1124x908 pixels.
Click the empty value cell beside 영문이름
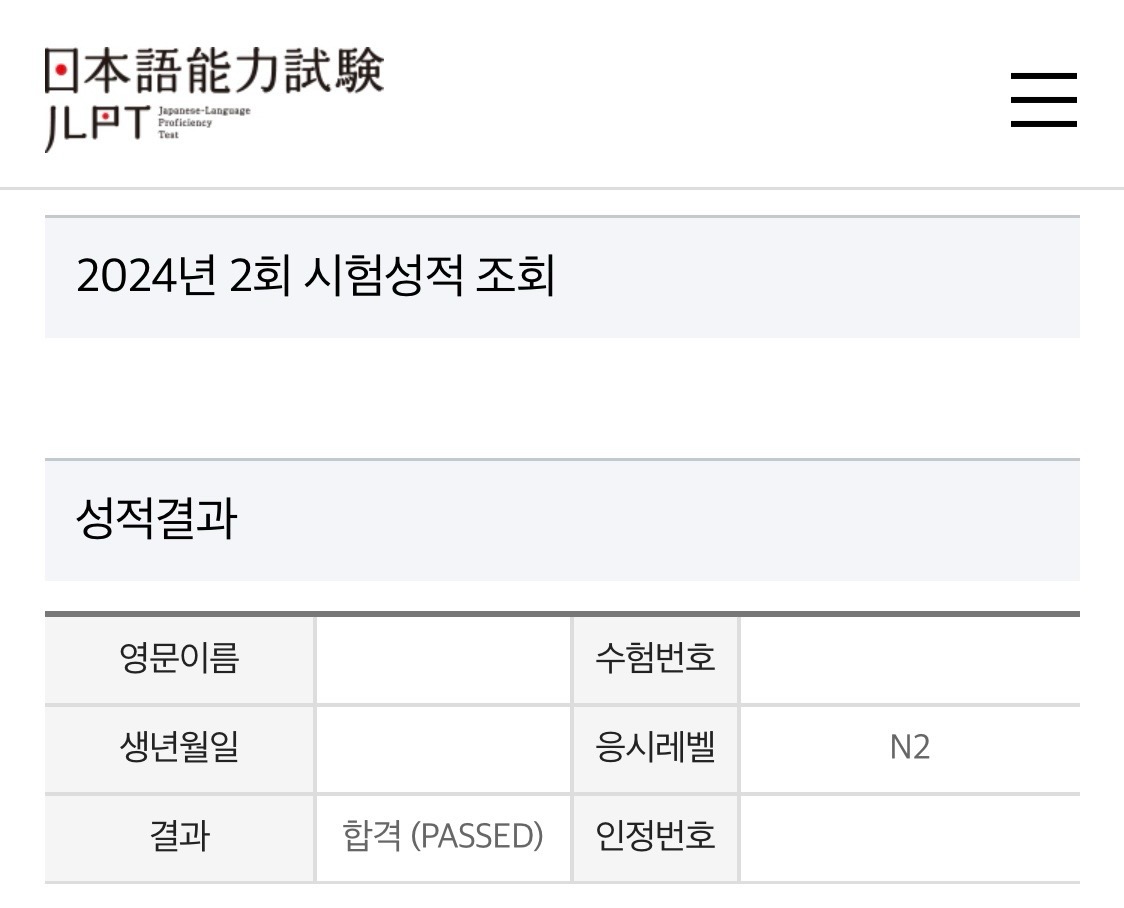pos(443,659)
